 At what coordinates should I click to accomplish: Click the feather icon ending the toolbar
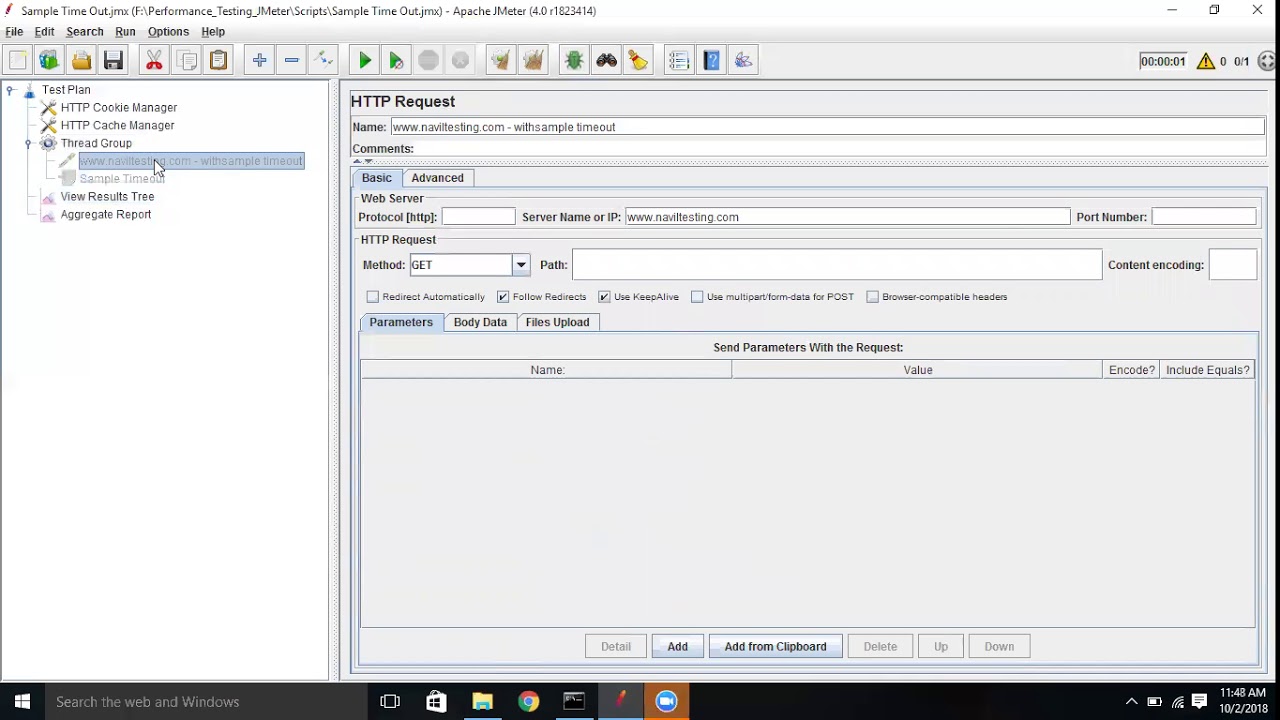pyautogui.click(x=743, y=61)
